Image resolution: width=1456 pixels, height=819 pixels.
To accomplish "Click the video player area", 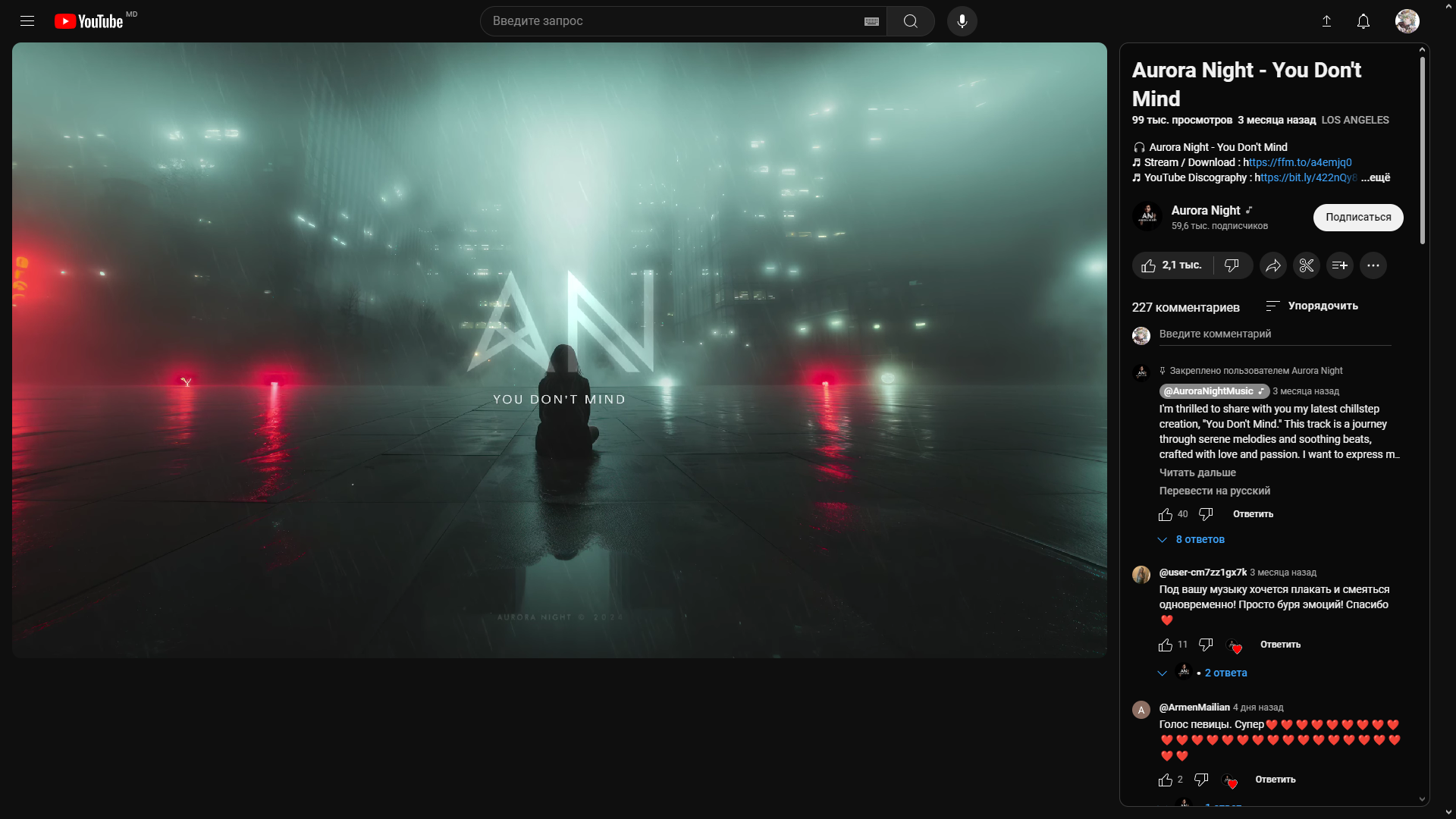I will pos(560,350).
